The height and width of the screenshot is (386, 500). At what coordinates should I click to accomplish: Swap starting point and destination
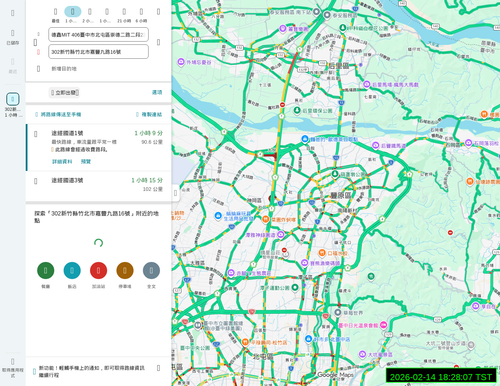(158, 42)
